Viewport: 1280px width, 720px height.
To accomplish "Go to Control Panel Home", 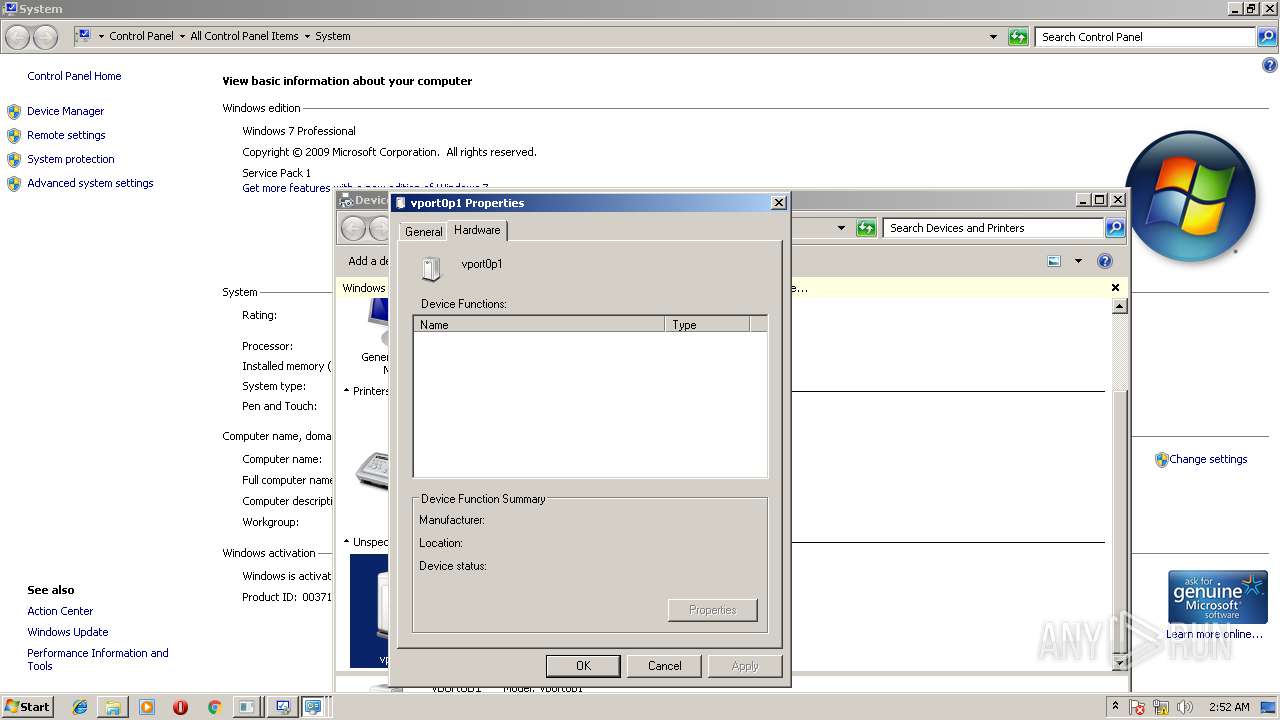I will [74, 76].
